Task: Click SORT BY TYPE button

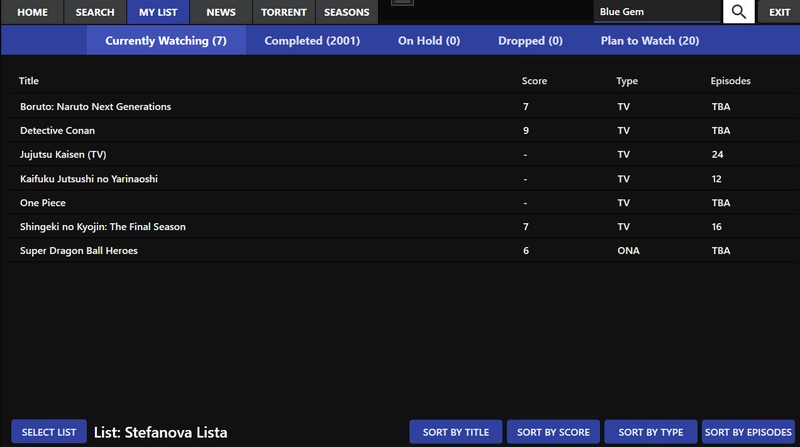Action: click(651, 432)
